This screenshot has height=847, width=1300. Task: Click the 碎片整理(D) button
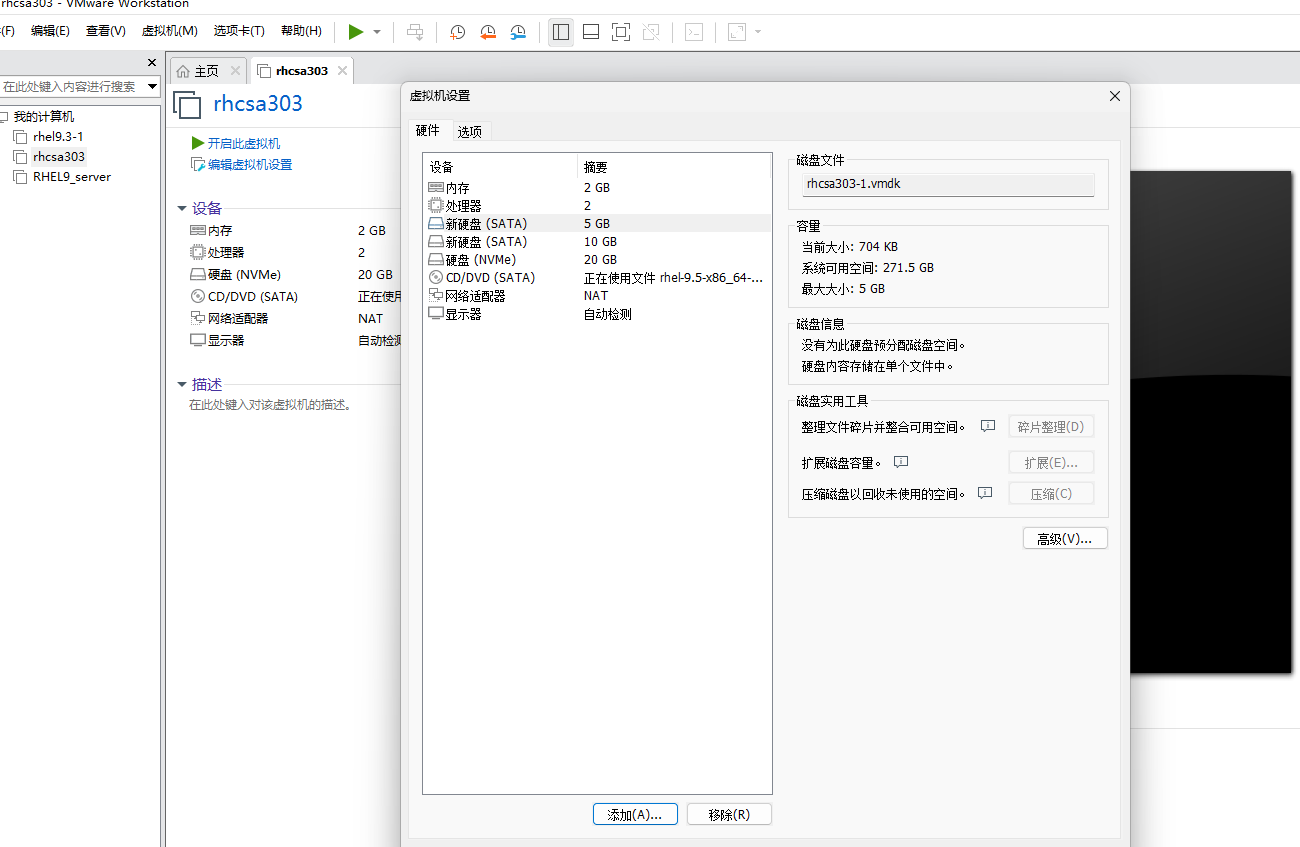pos(1051,427)
